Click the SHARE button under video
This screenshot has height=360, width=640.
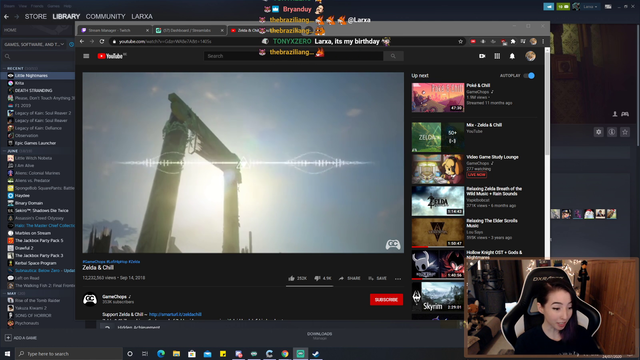(349, 278)
